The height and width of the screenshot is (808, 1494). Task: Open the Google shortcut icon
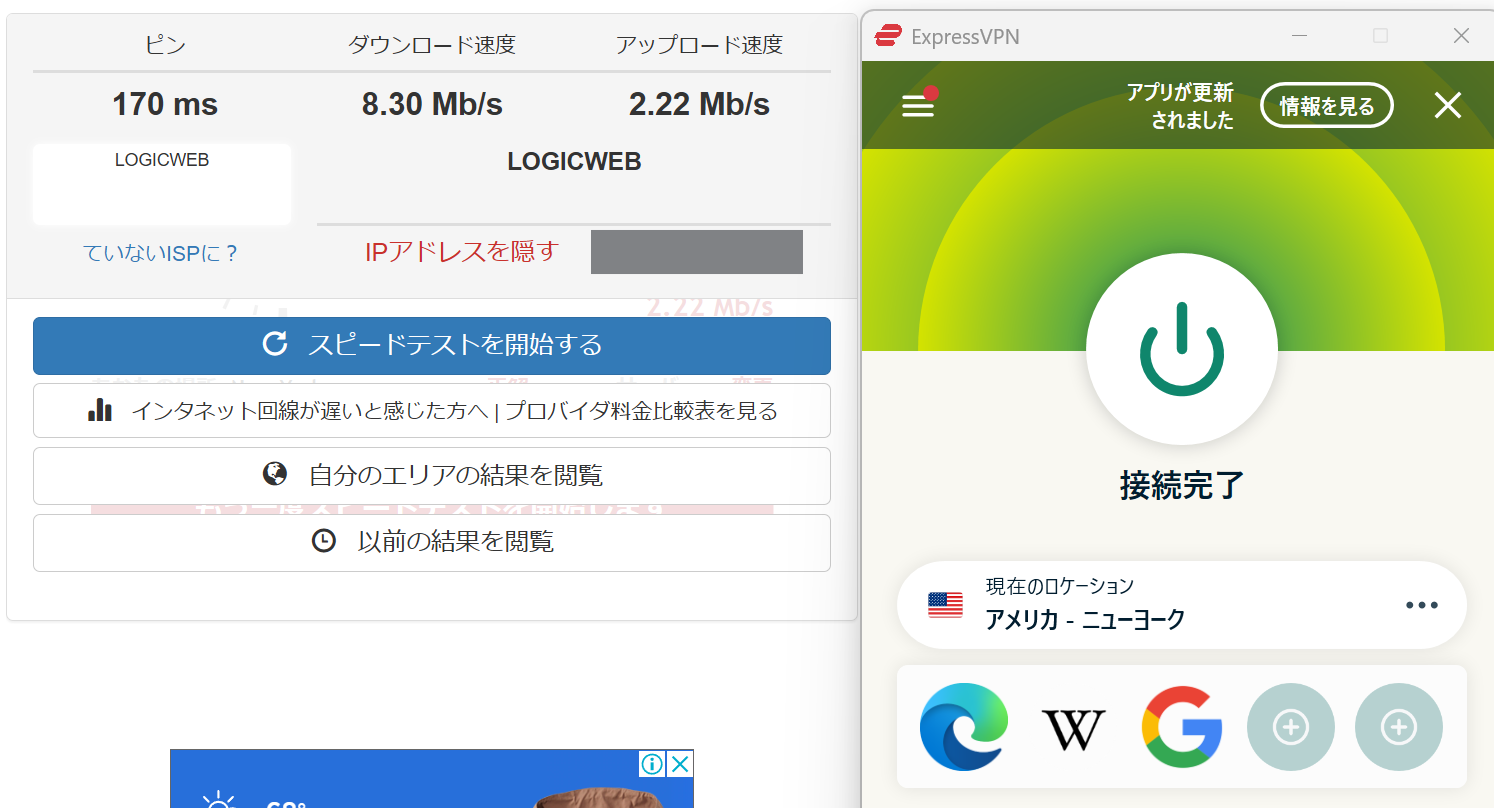(1182, 727)
